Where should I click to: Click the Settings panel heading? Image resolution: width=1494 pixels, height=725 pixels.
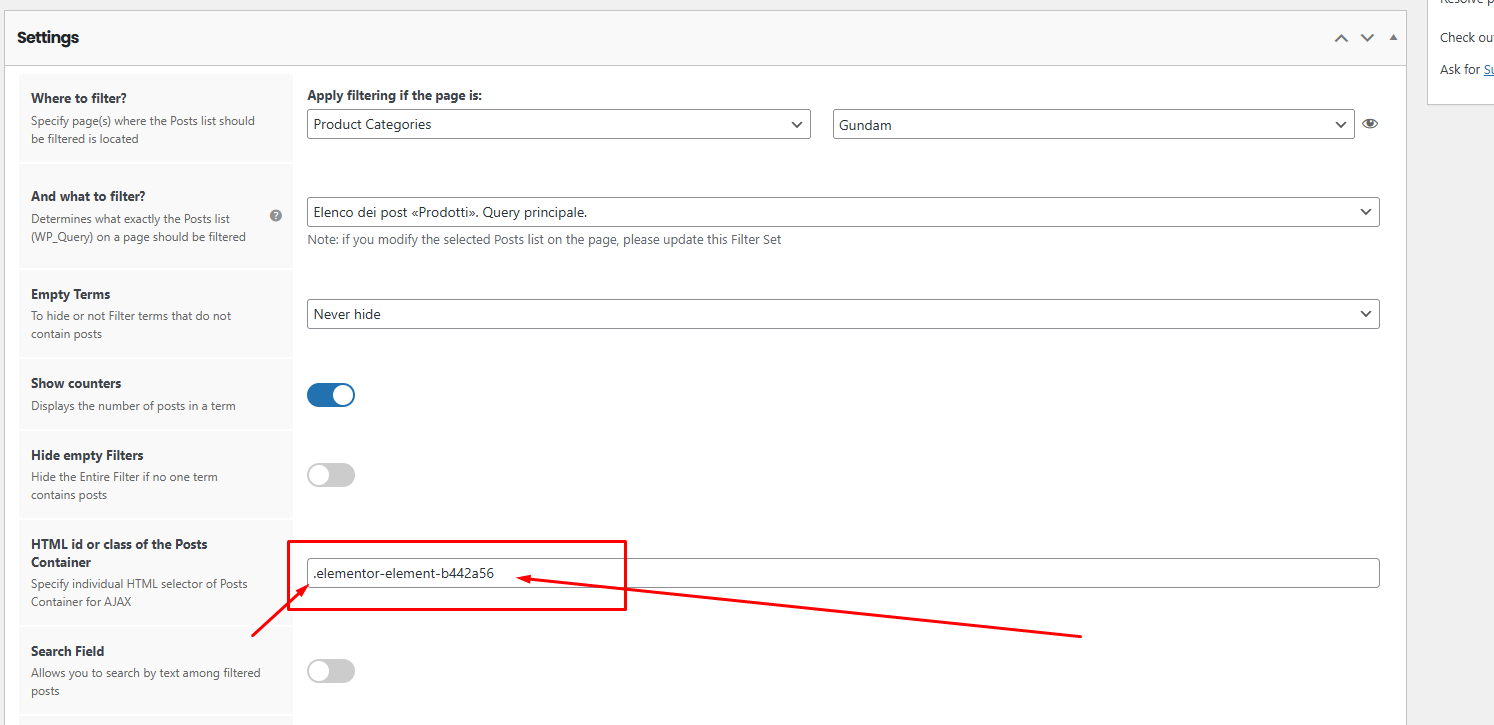click(48, 38)
